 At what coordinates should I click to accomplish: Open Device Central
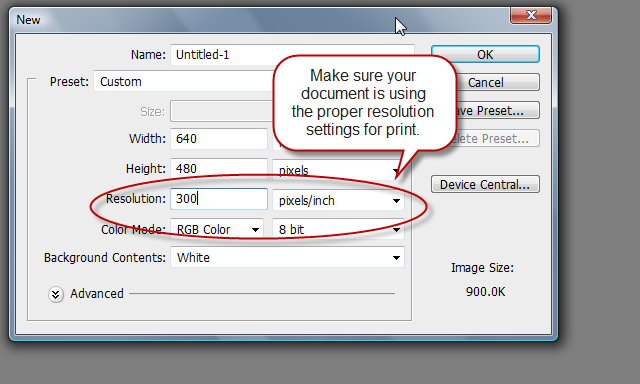[x=485, y=184]
